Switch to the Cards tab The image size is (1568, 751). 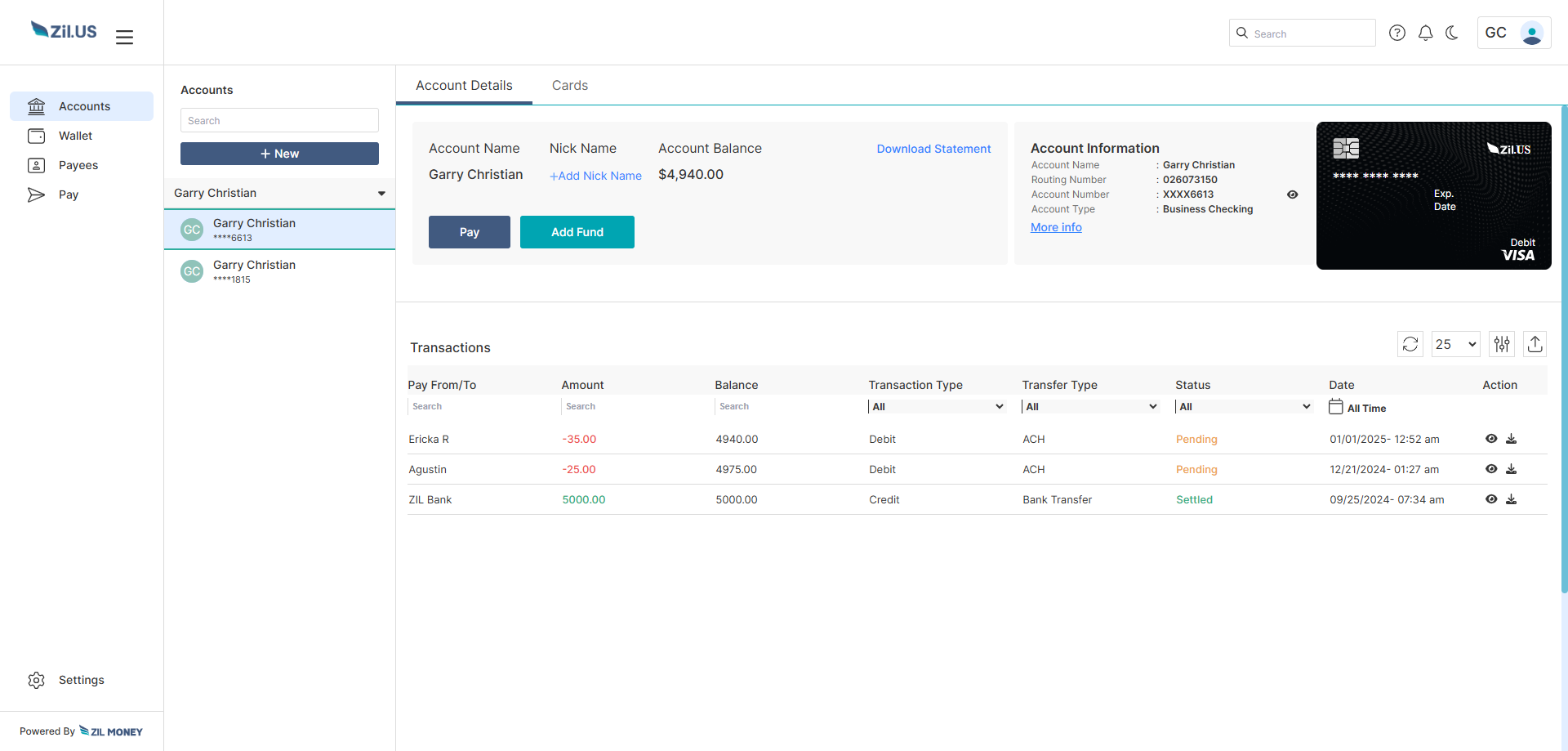click(x=569, y=86)
